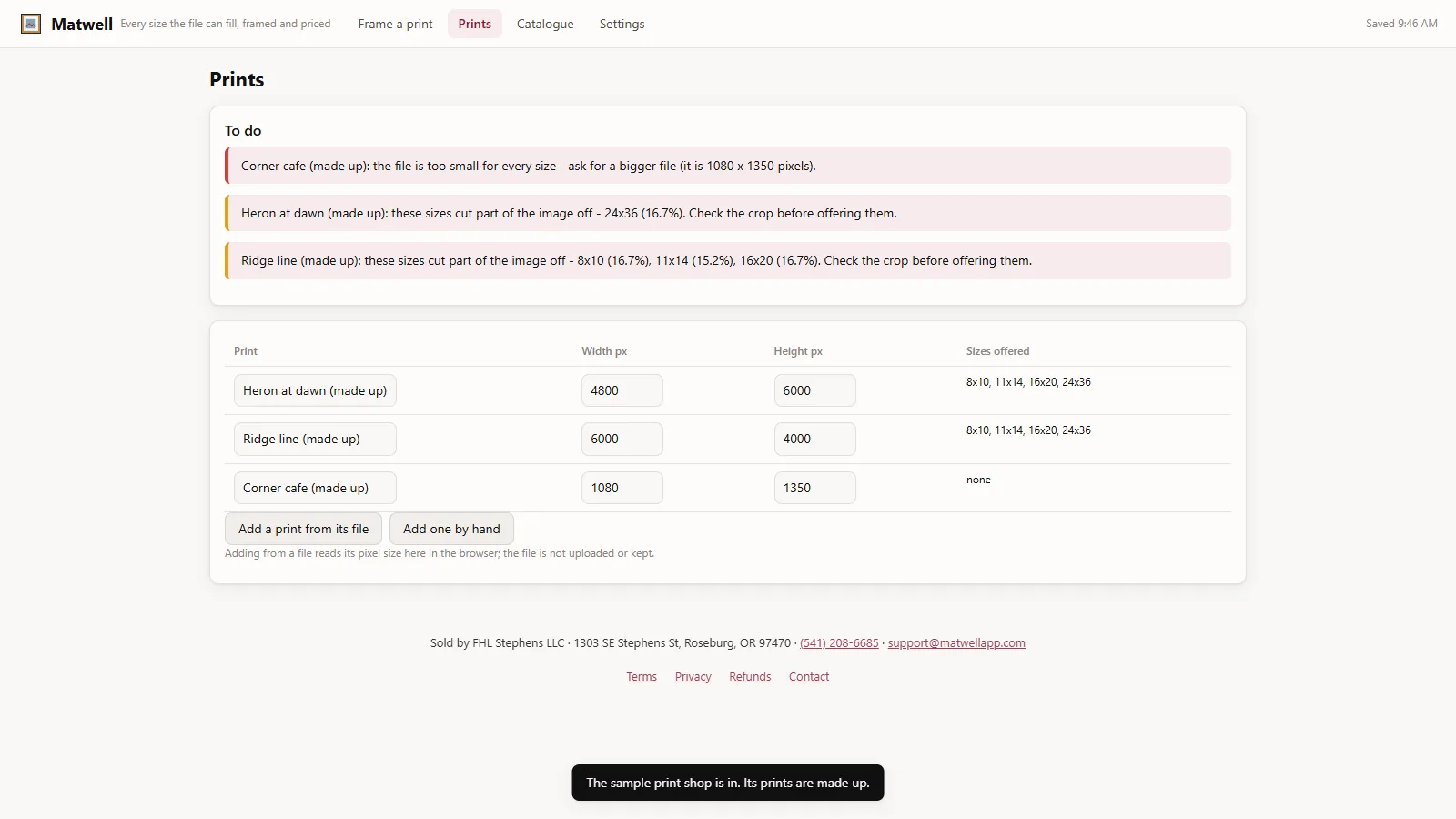The height and width of the screenshot is (819, 1456).
Task: Click the Width px column header
Action: coord(604,351)
